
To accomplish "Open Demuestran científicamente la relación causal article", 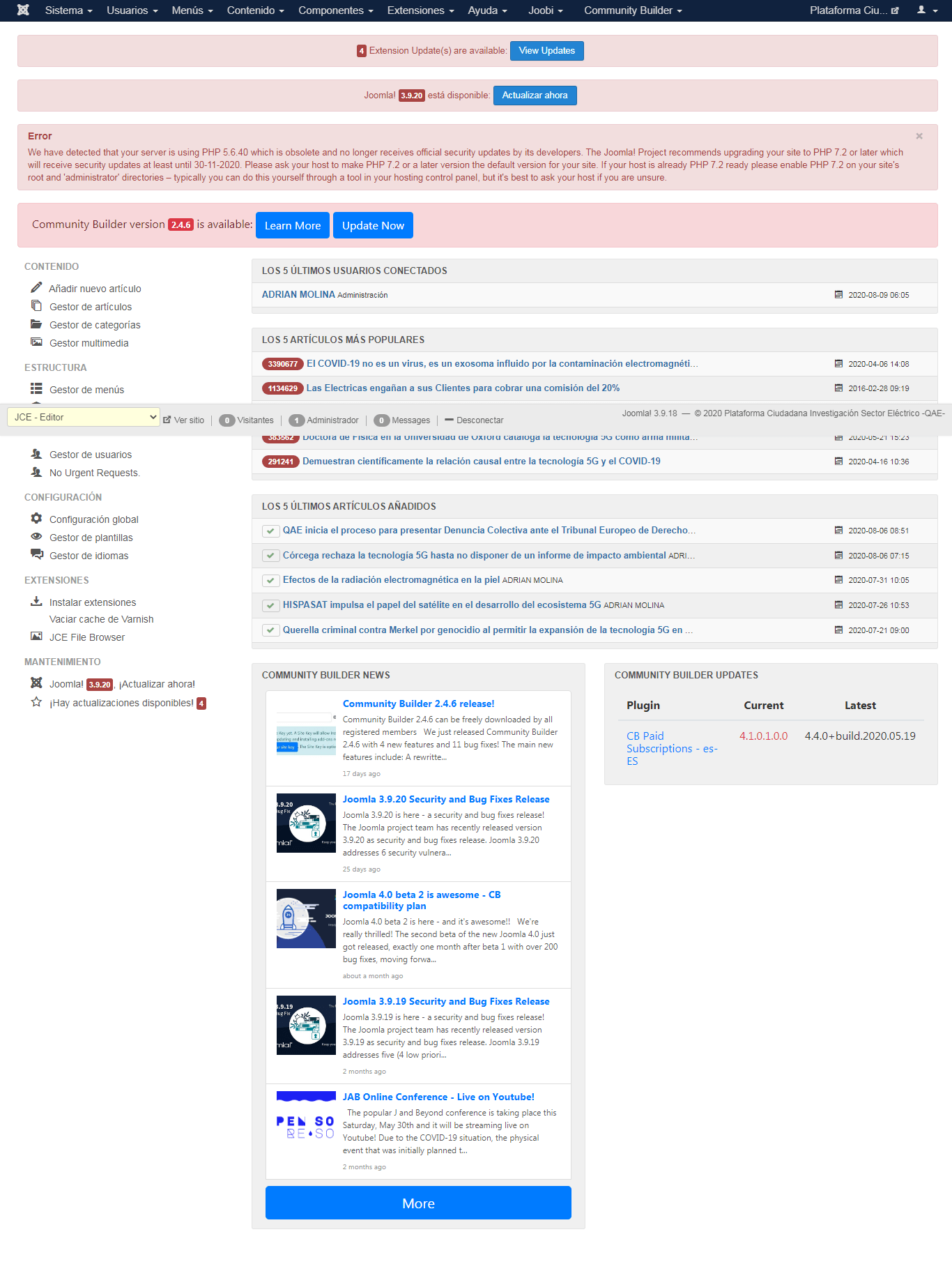I will pos(482,461).
